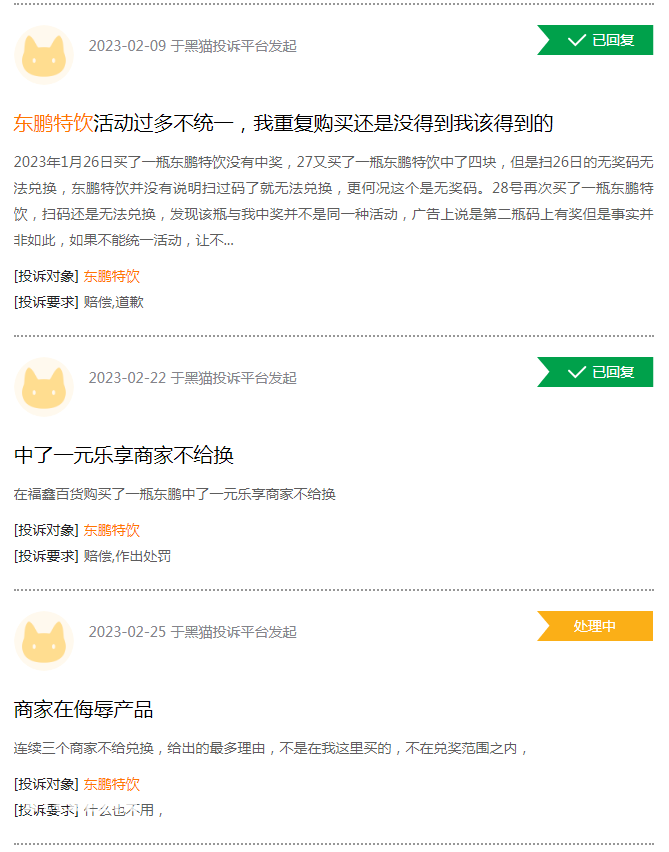The image size is (669, 852).
Task: Open the complaint titled 东鹏特饮活动过多不统一
Action: pos(283,123)
